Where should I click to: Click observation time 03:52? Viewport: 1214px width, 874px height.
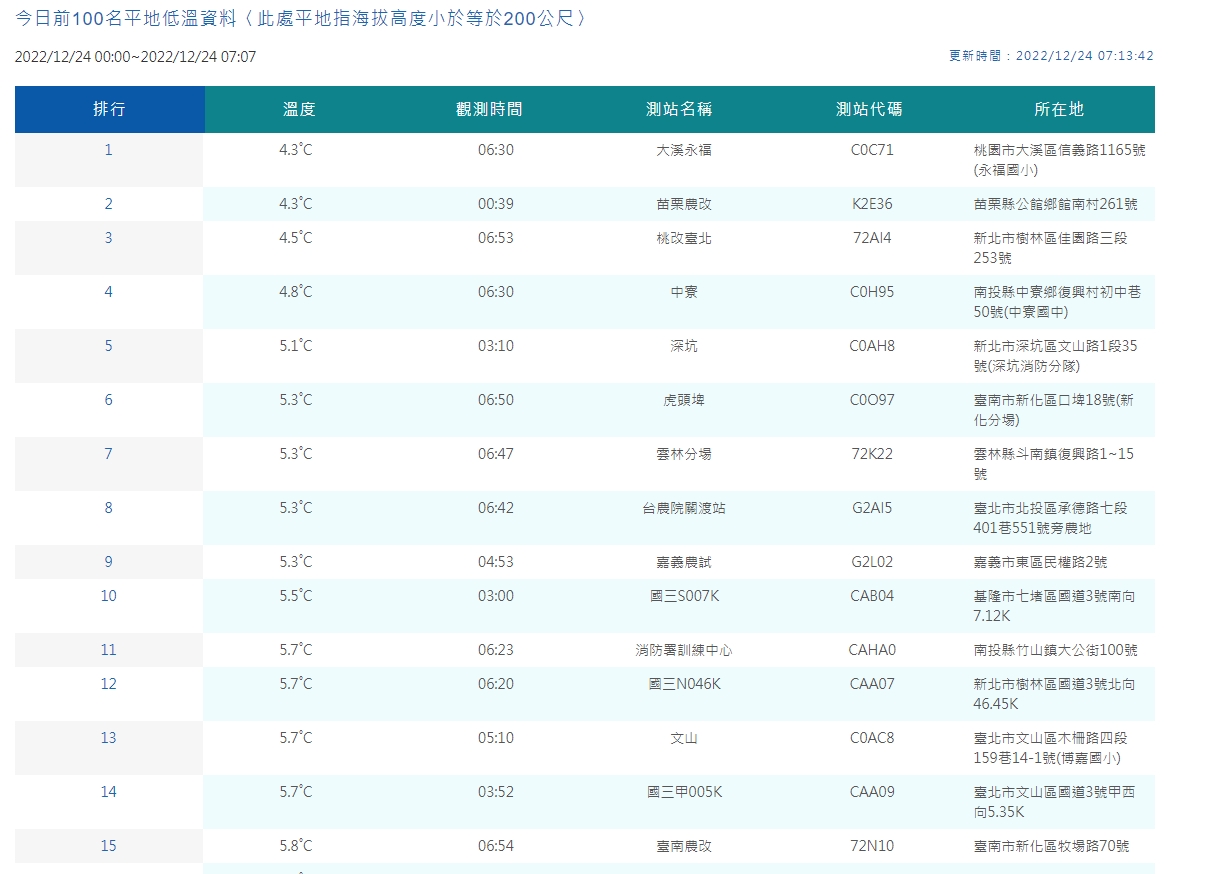pyautogui.click(x=496, y=792)
